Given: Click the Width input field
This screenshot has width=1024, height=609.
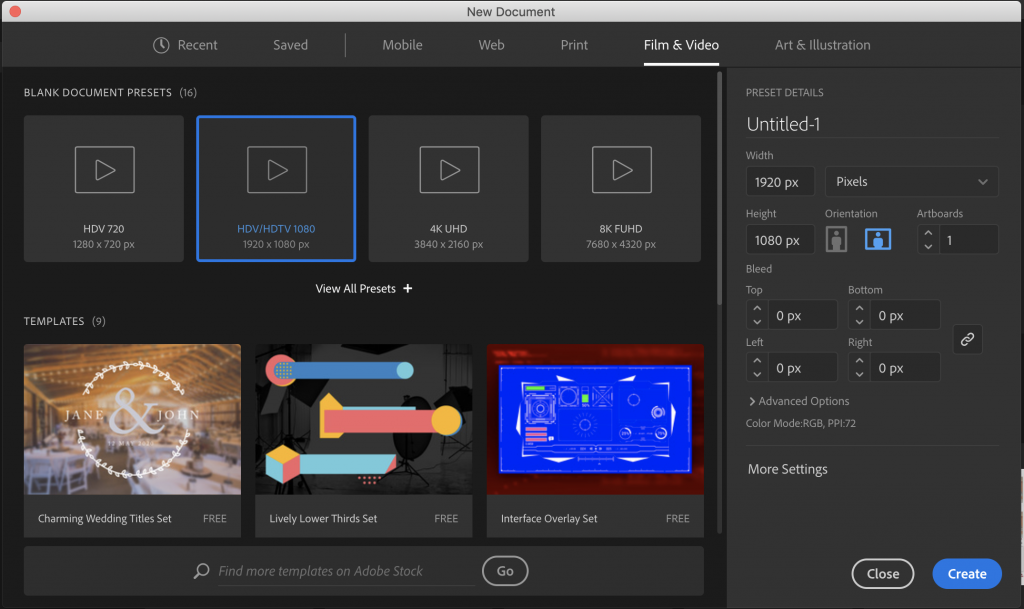Looking at the screenshot, I should click(779, 182).
